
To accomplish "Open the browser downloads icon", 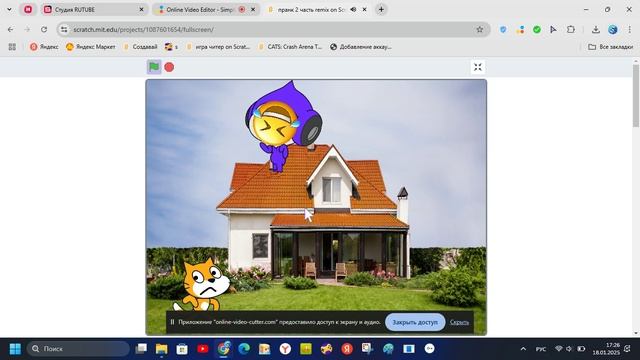I will click(x=596, y=29).
